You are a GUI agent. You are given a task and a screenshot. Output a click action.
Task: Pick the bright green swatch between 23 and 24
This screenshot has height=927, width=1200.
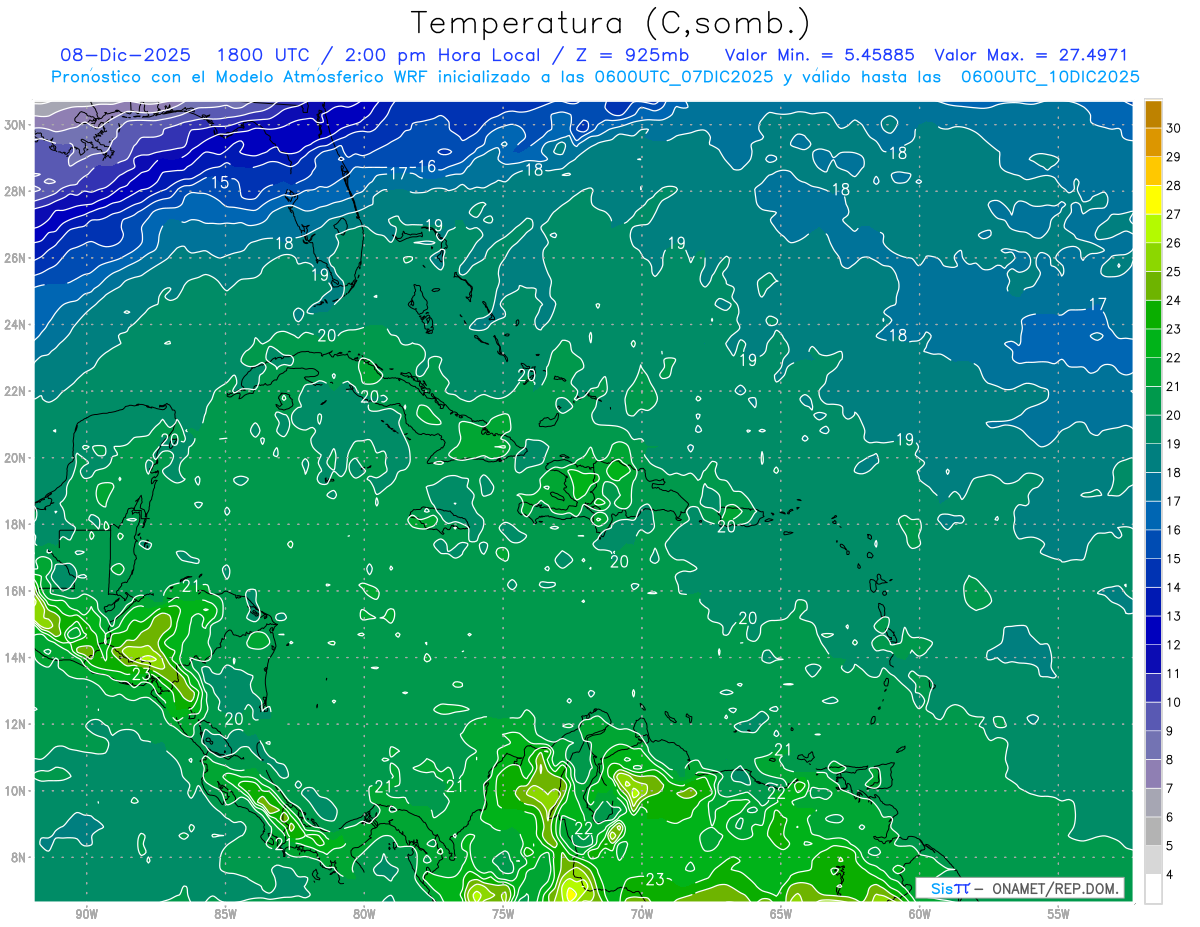(x=1153, y=314)
